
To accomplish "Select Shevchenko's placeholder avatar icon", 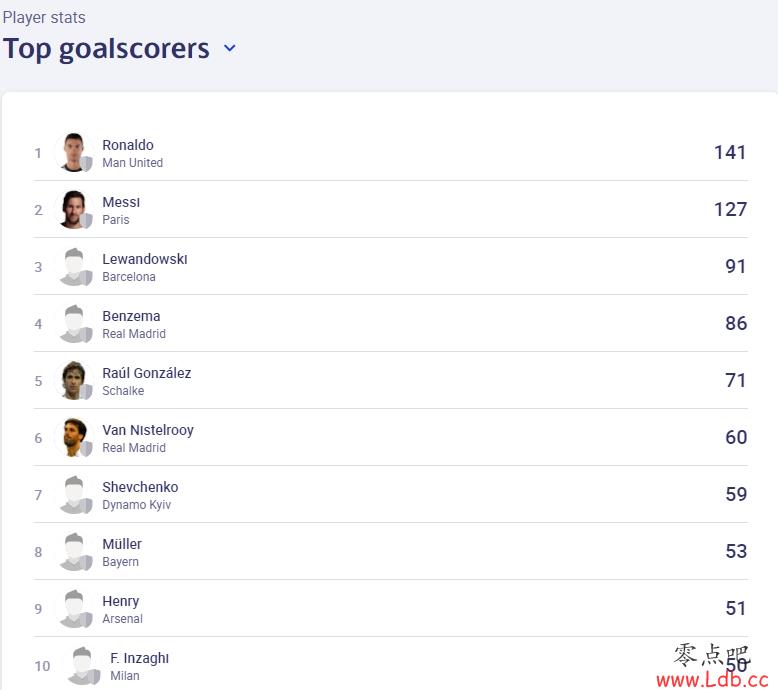I will pos(75,495).
